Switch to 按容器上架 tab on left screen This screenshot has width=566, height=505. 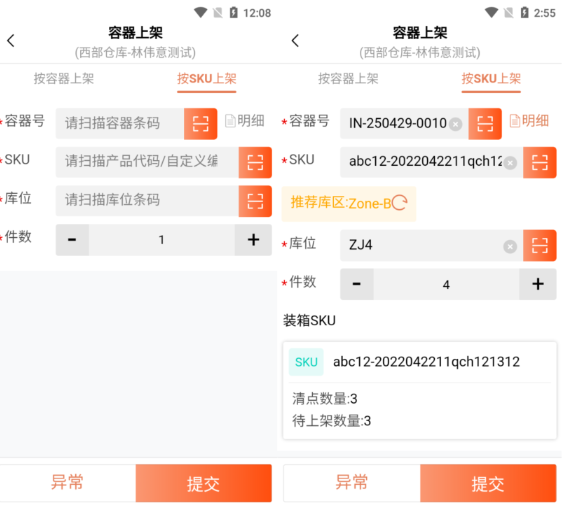click(x=64, y=79)
